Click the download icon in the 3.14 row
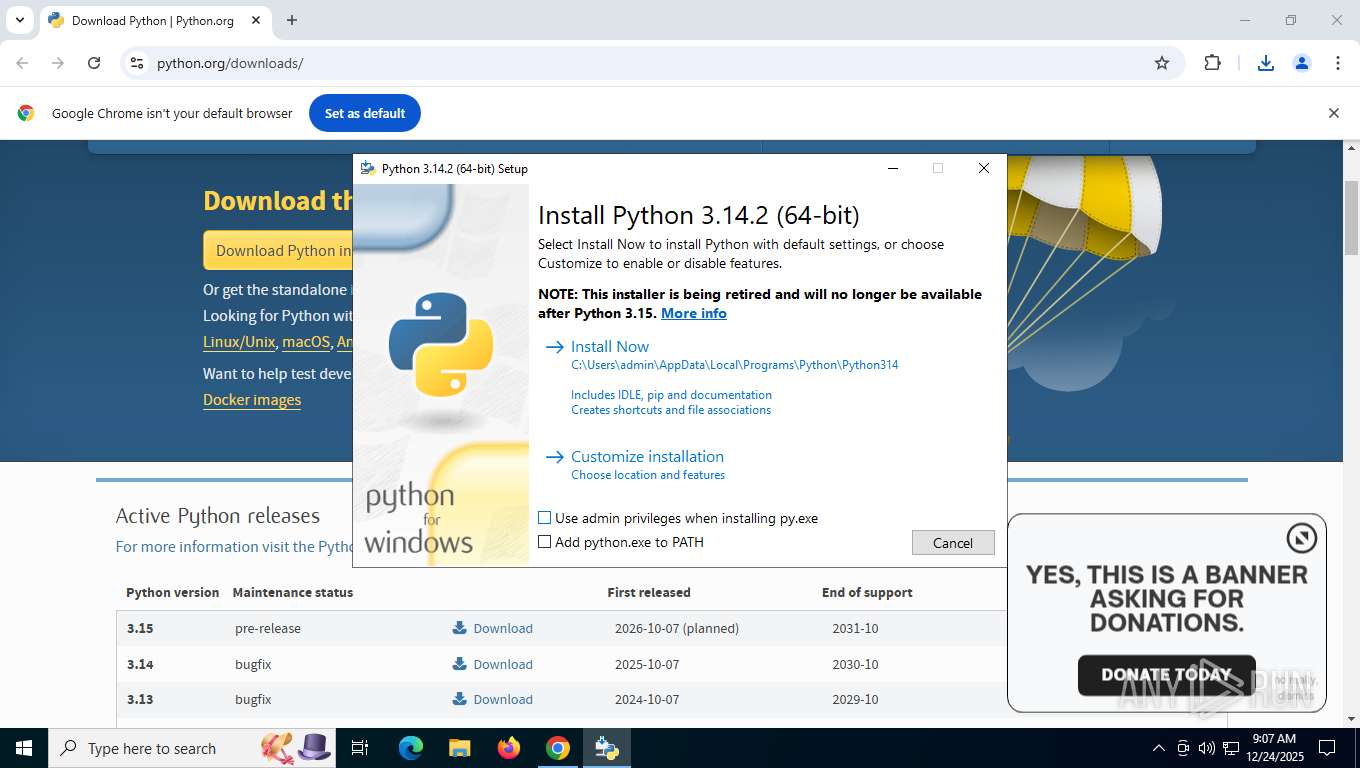 coord(459,664)
